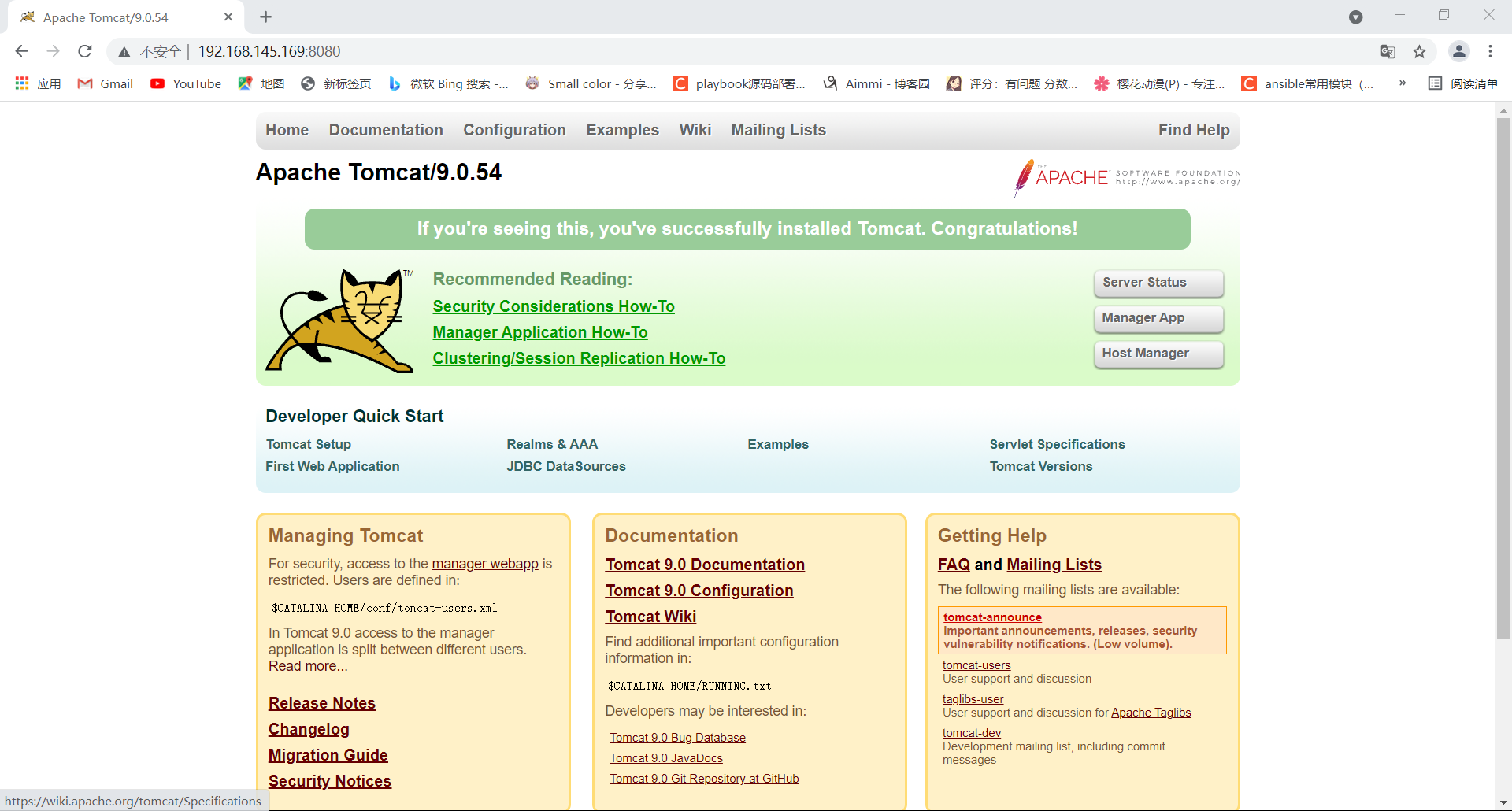Select the Apache Tomcat/9.0.54 browser tab

tap(126, 17)
